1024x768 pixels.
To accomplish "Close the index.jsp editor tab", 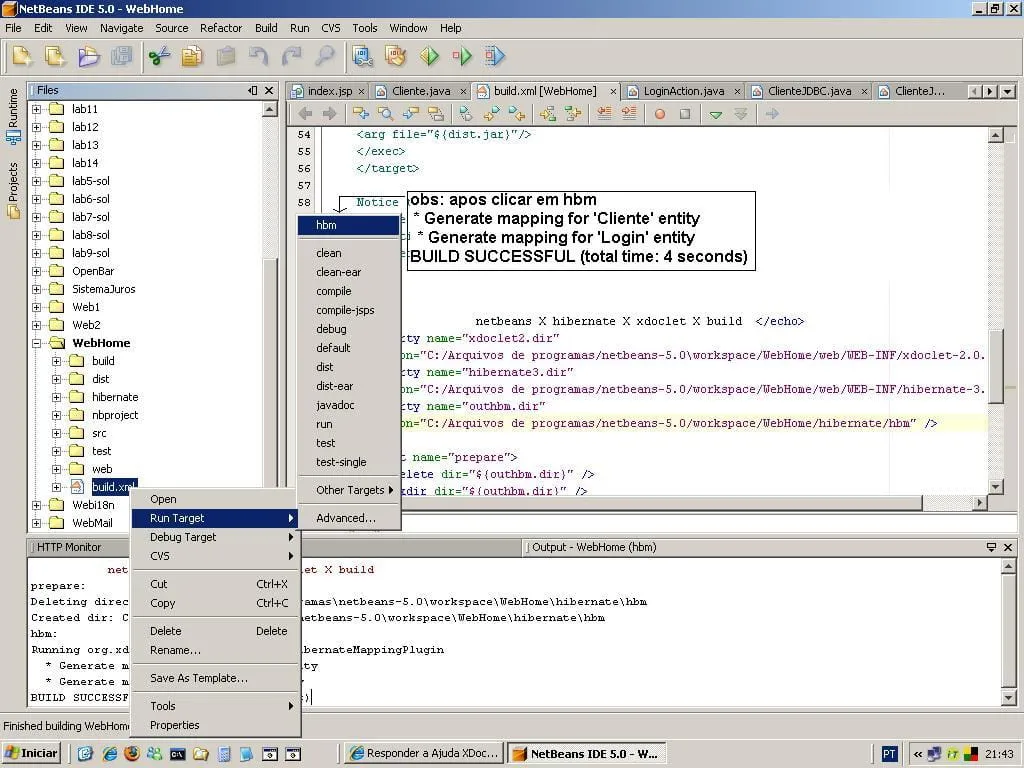I will (x=361, y=91).
